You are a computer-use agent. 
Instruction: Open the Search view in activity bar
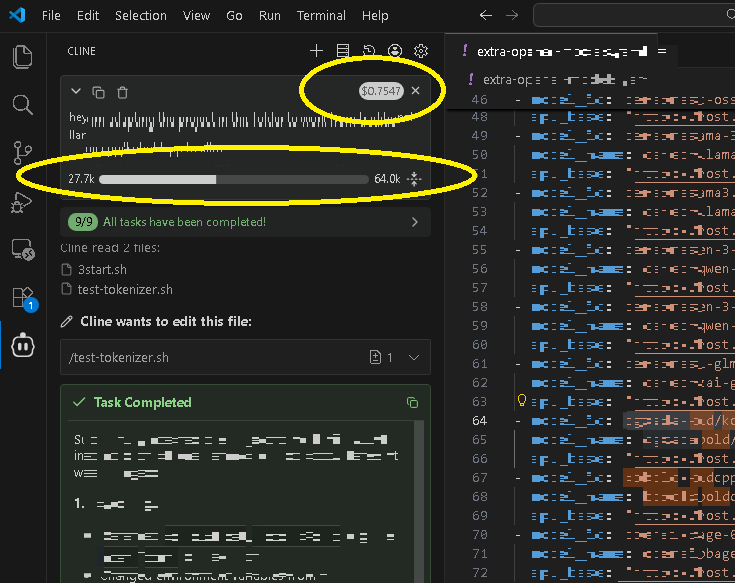pyautogui.click(x=22, y=104)
